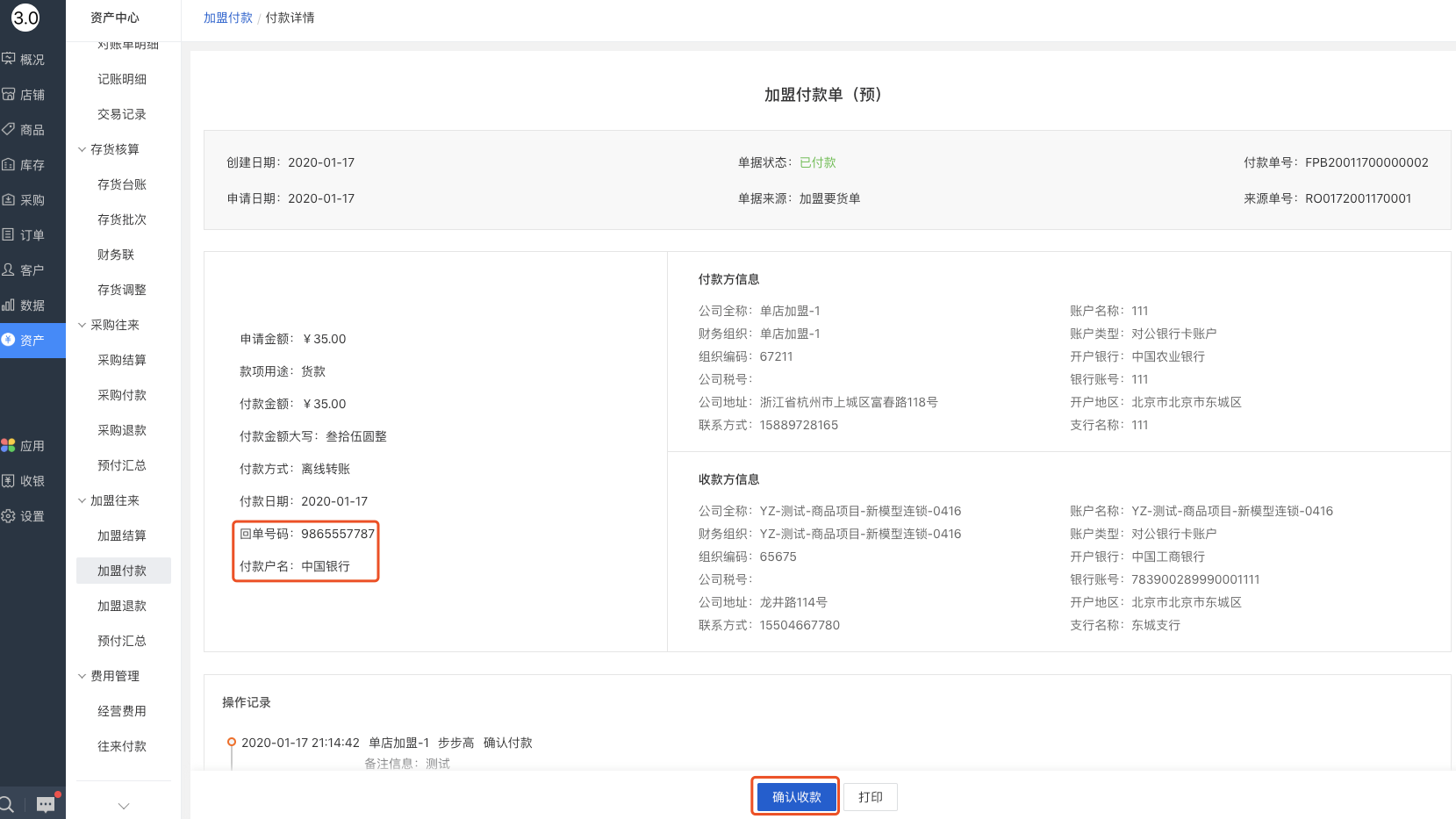
Task: Click 确认收款 confirm button
Action: [x=797, y=797]
